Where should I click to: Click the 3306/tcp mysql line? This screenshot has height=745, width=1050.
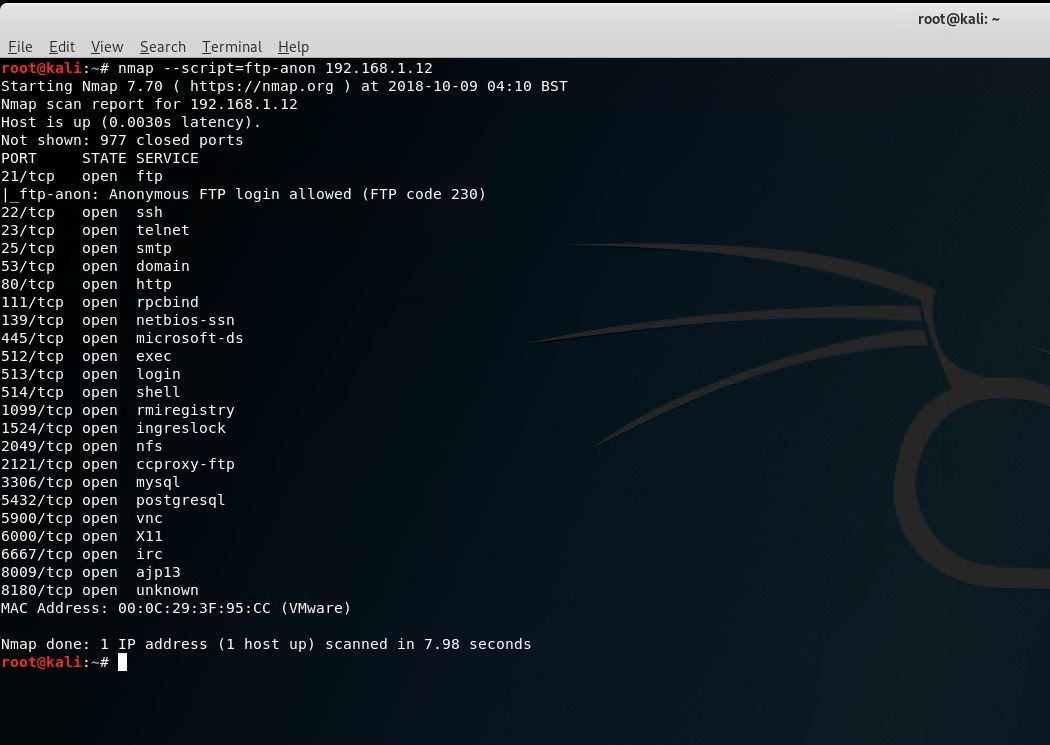[90, 482]
